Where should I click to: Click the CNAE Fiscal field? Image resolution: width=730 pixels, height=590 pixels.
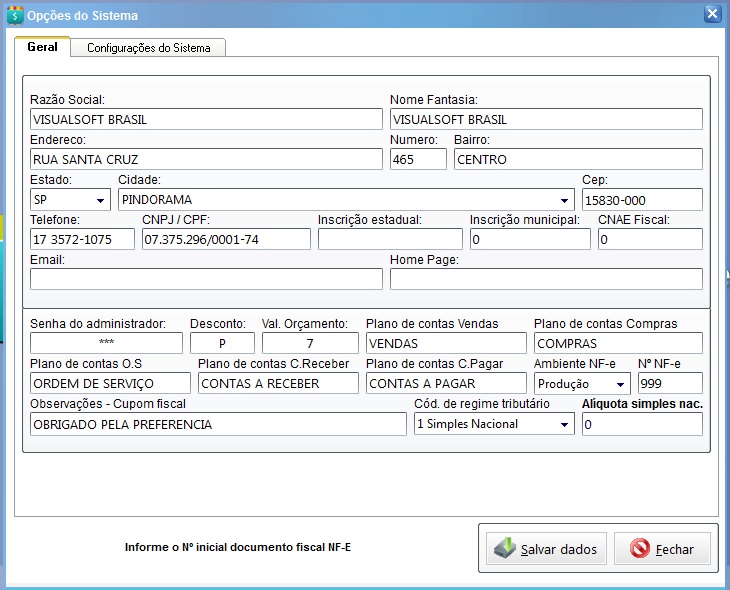[x=650, y=239]
